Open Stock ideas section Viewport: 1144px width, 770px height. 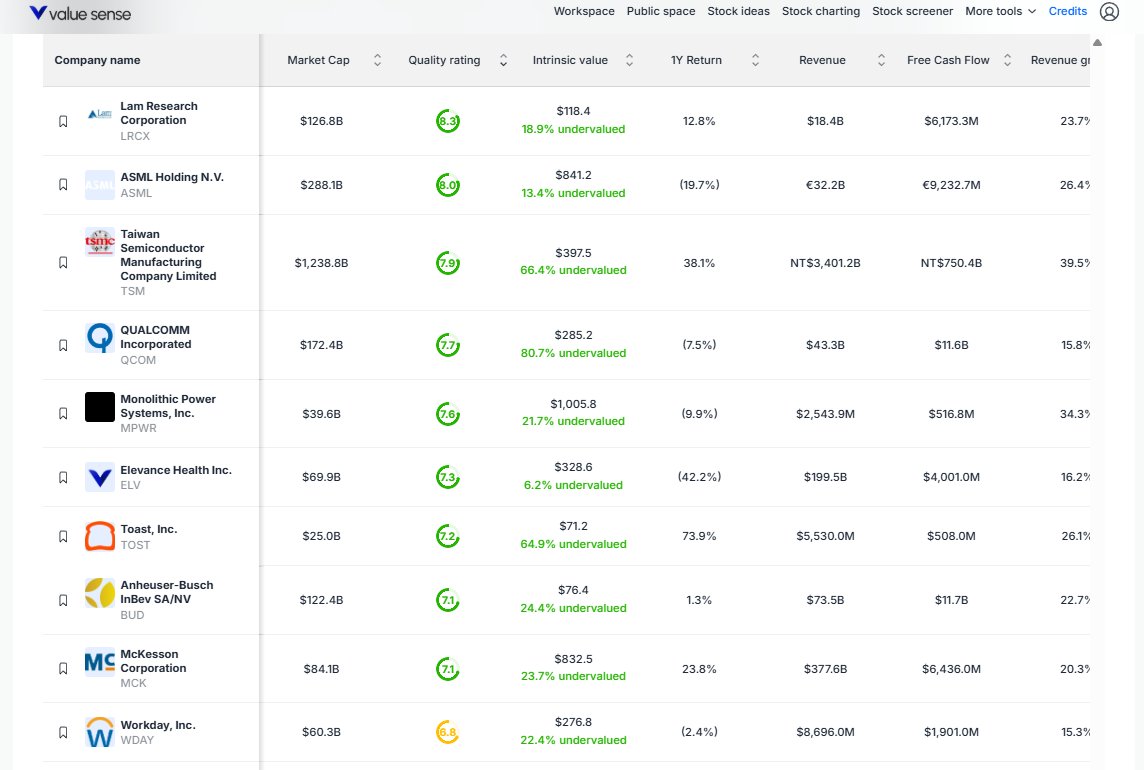tap(738, 11)
